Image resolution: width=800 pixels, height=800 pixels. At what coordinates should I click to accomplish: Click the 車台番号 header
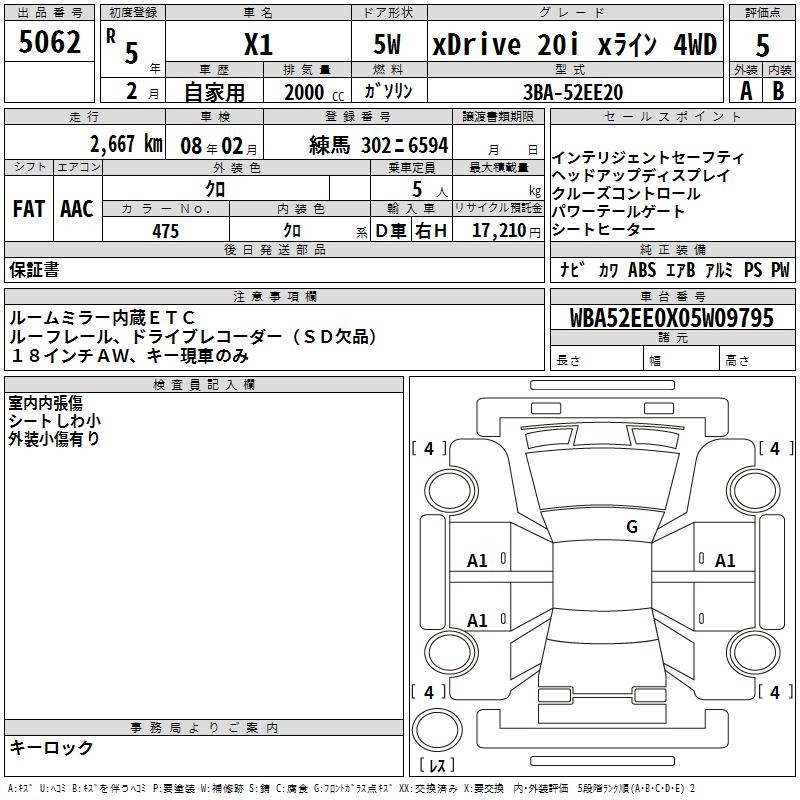pyautogui.click(x=672, y=296)
